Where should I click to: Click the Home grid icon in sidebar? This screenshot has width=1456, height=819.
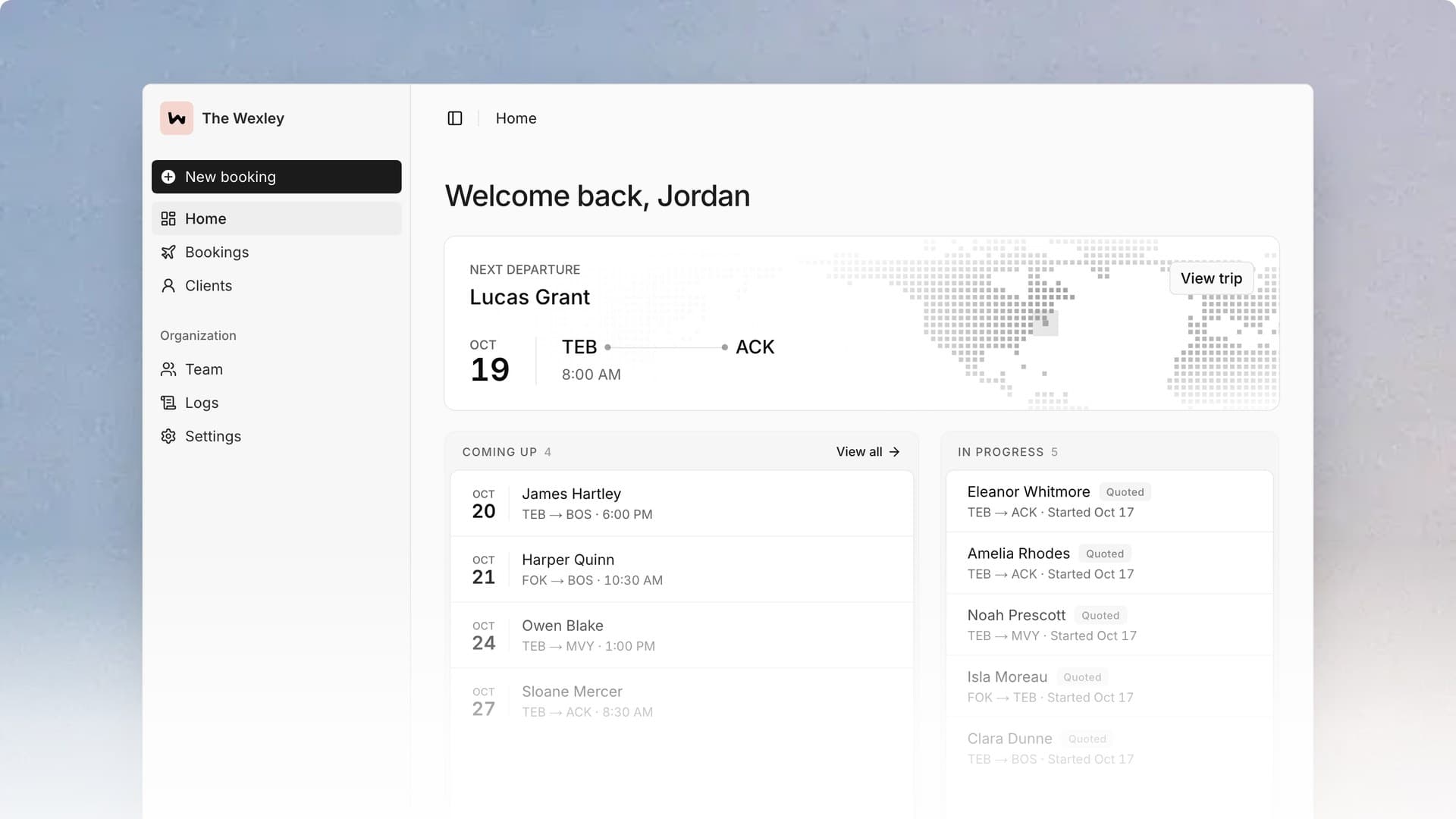coord(168,218)
